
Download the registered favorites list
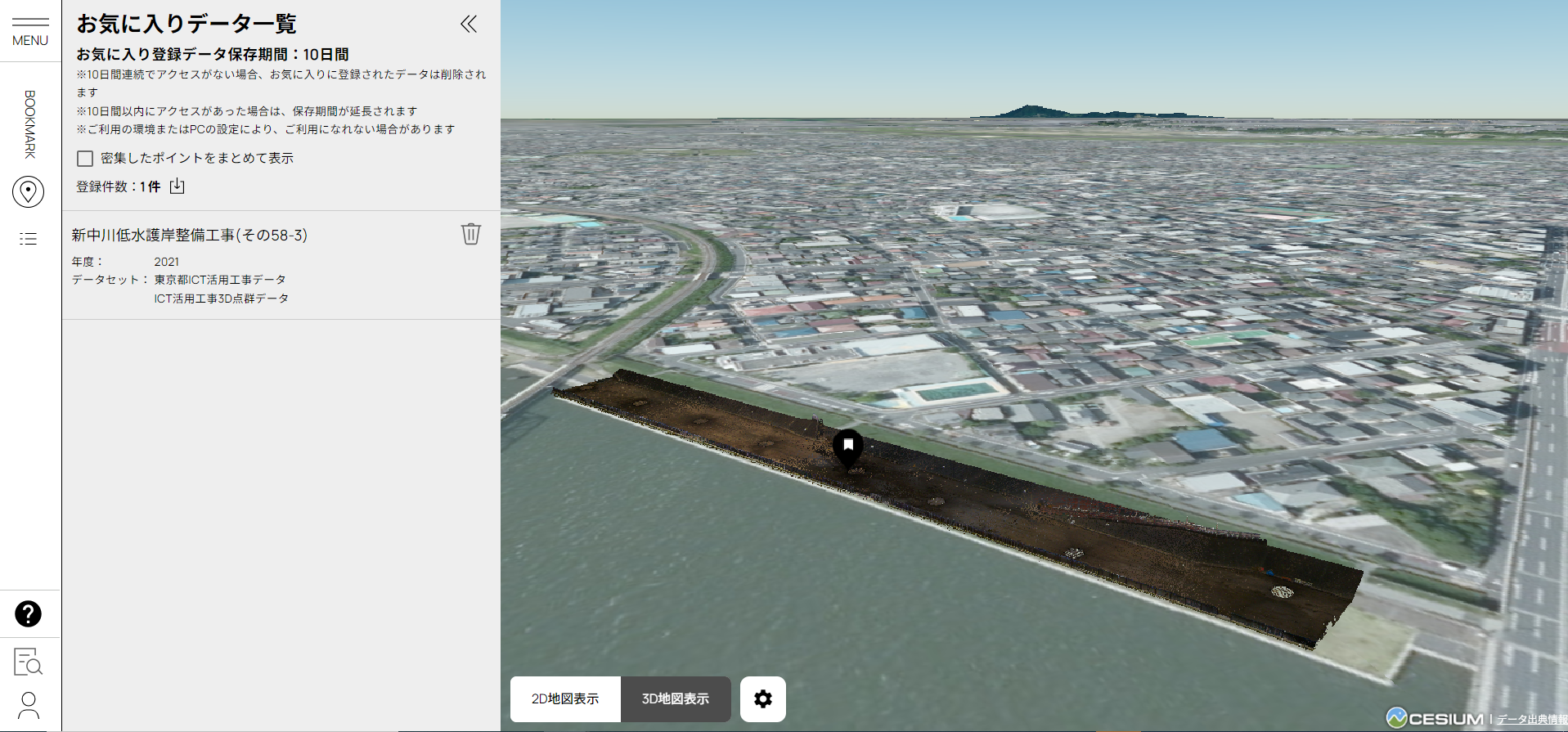coord(177,186)
